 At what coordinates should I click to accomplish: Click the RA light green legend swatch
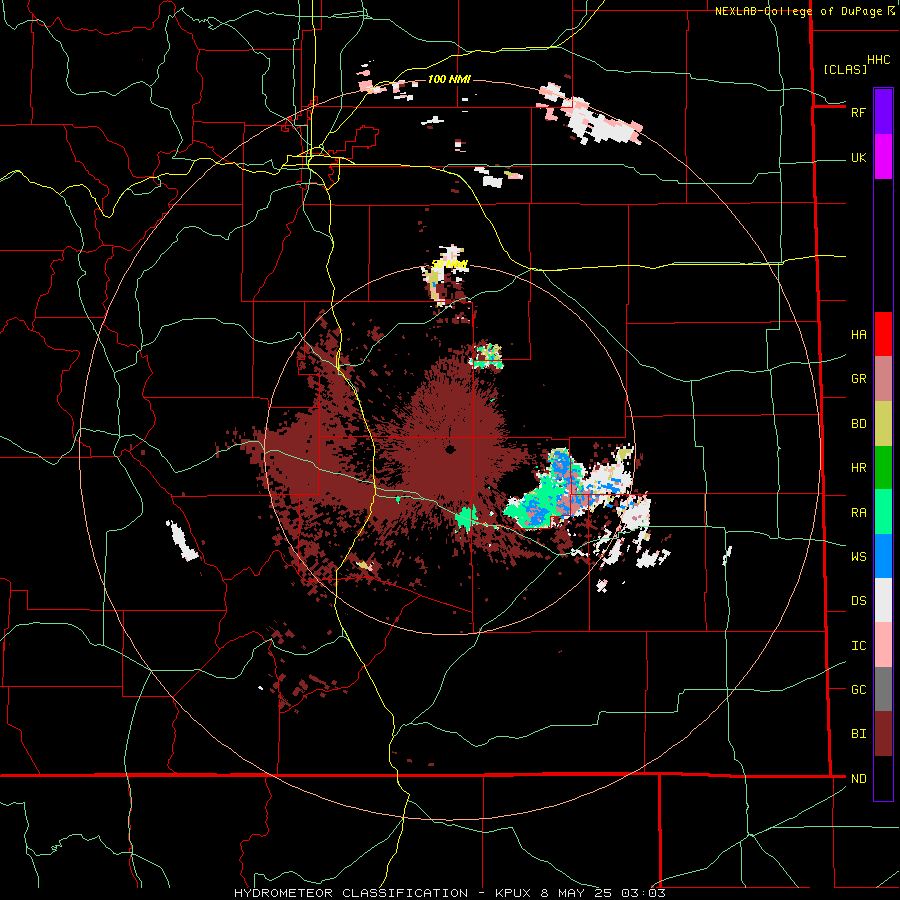click(x=883, y=512)
